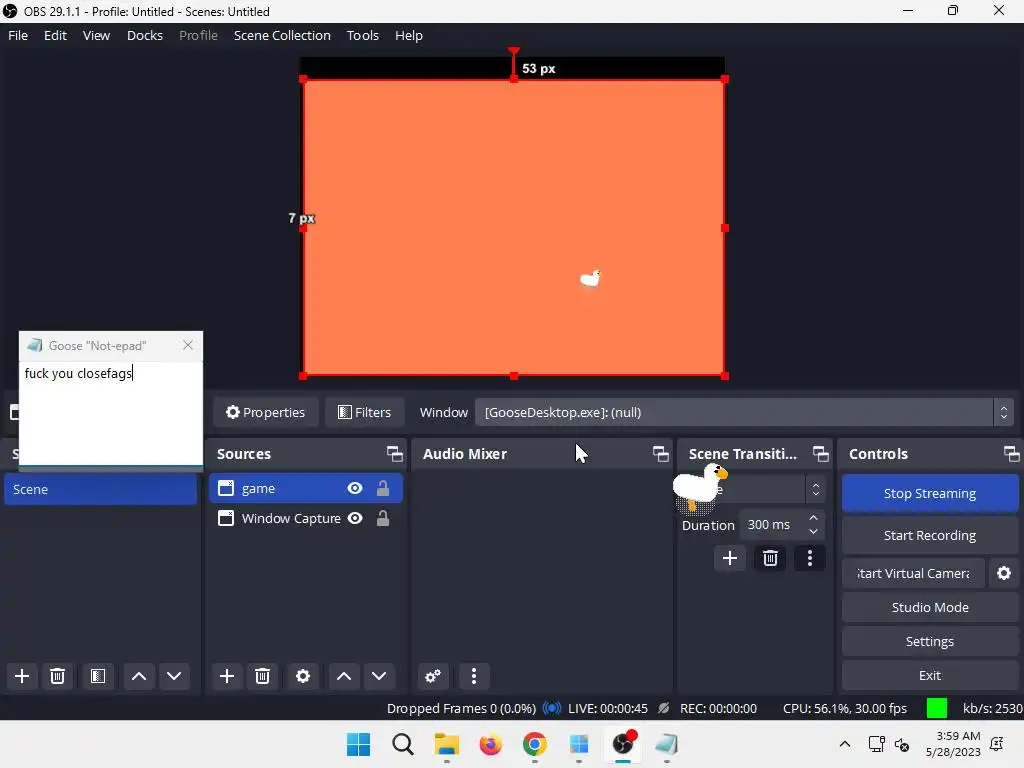Toggle visibility of game source
The height and width of the screenshot is (768, 1024).
[x=355, y=488]
